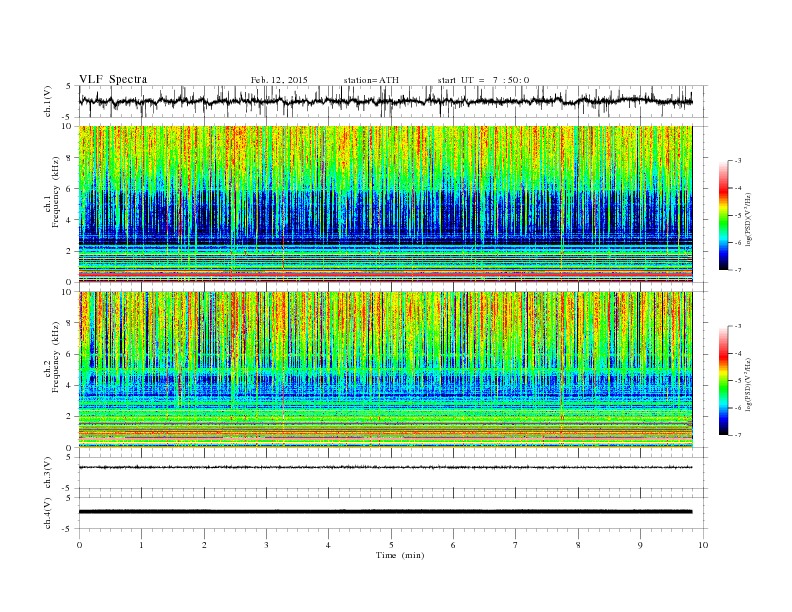Screen dimensions: 792x612
Task: Click time axis tick label '0'
Action: pos(79,545)
